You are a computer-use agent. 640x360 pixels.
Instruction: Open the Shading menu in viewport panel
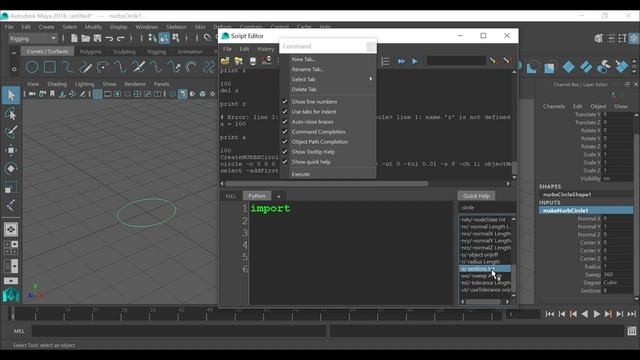(x=57, y=84)
